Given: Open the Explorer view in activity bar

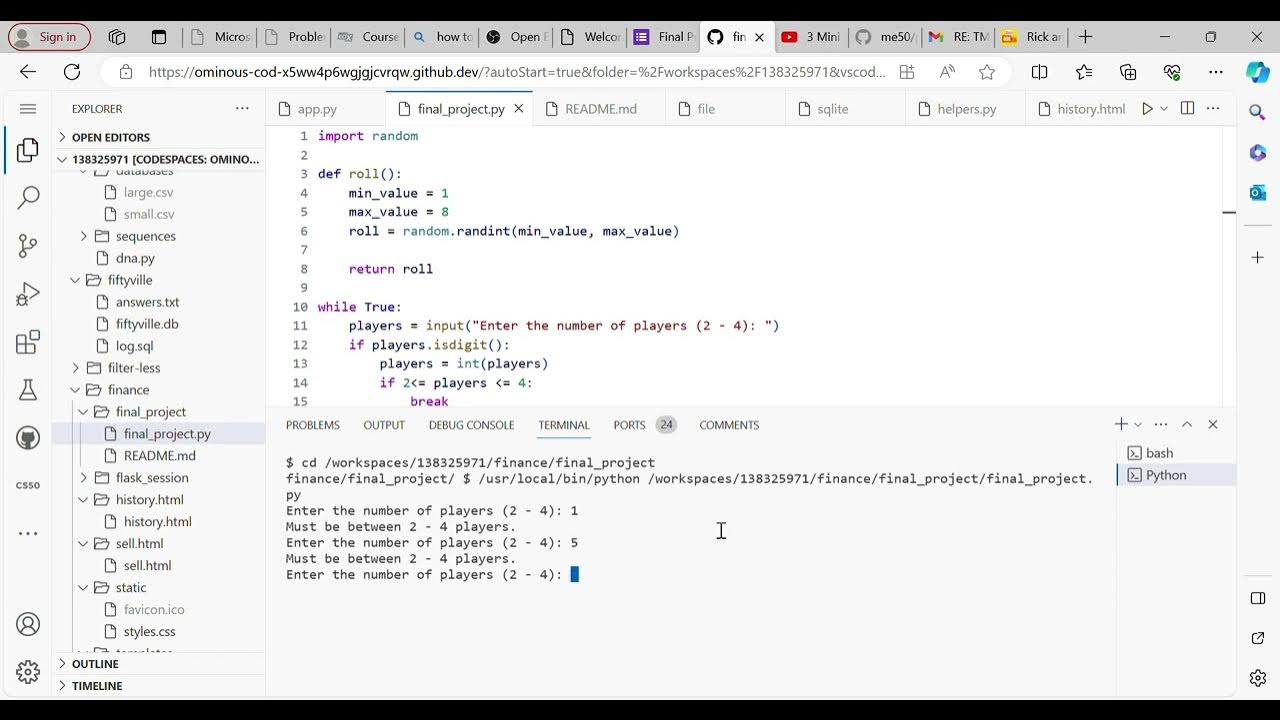Looking at the screenshot, I should (x=28, y=151).
